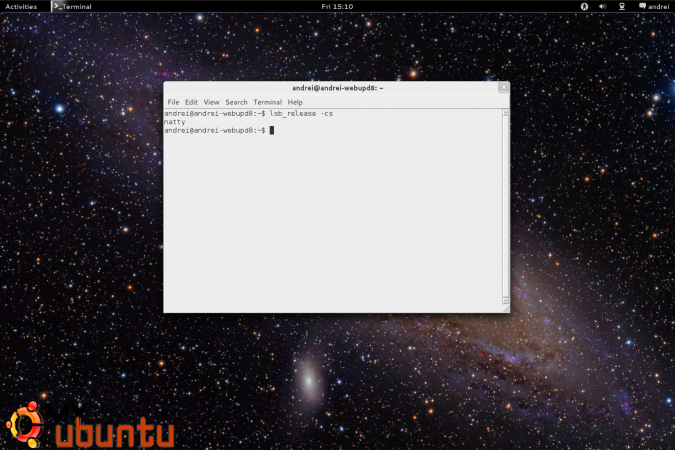Open the volume speaker icon
This screenshot has height=450, width=675.
[603, 6]
